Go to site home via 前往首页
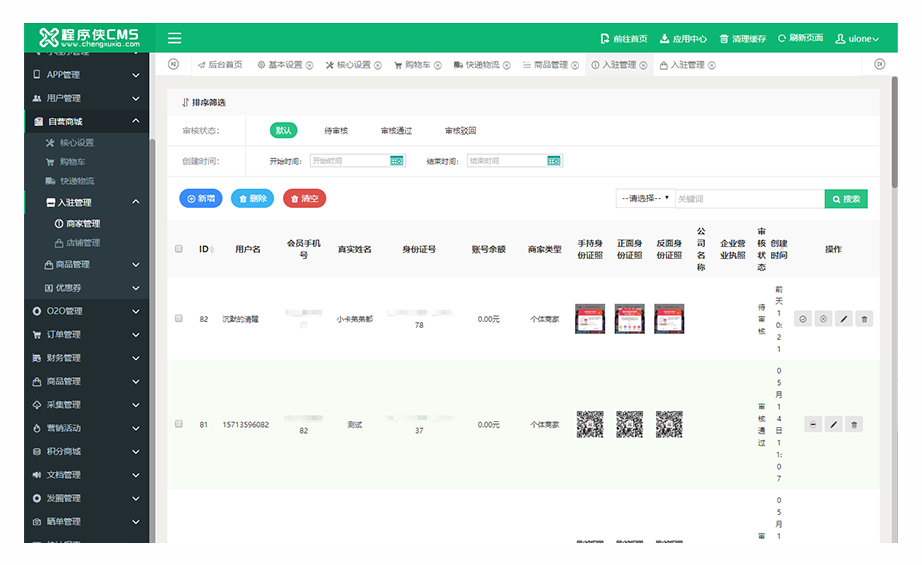Screen dimensions: 922x565 623,39
